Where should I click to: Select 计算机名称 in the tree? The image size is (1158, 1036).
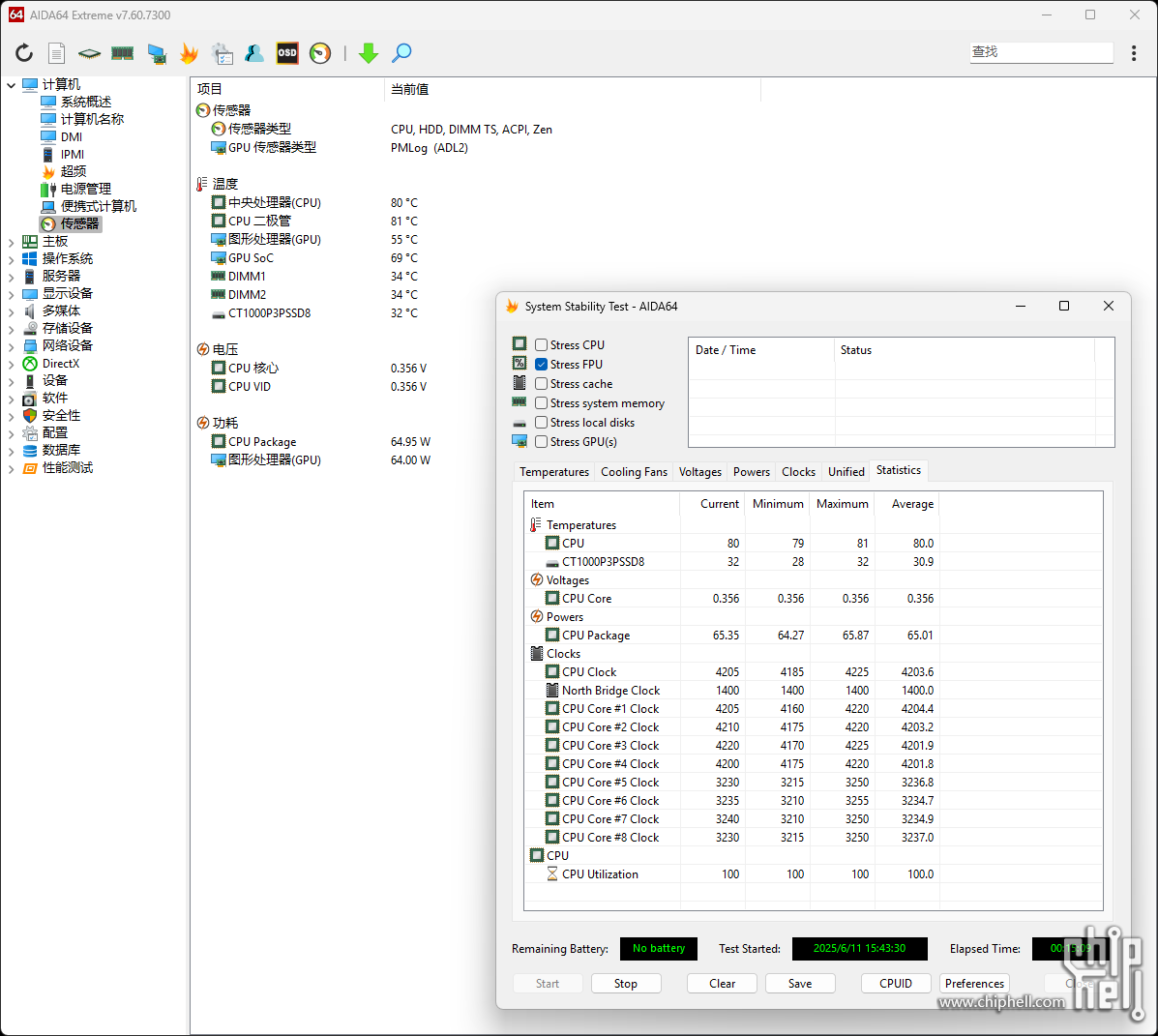click(x=92, y=119)
